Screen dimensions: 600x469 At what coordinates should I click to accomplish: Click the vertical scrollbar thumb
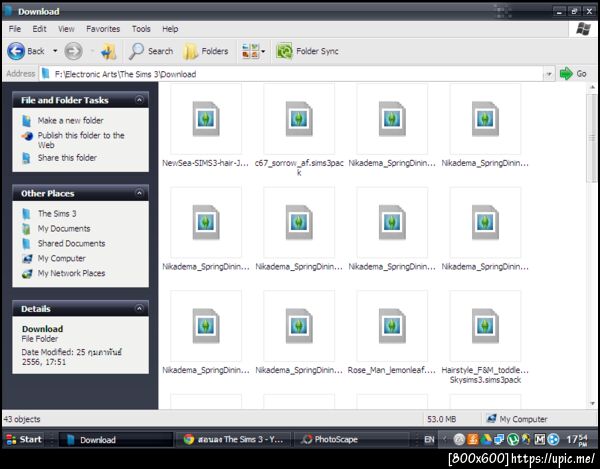click(592, 138)
